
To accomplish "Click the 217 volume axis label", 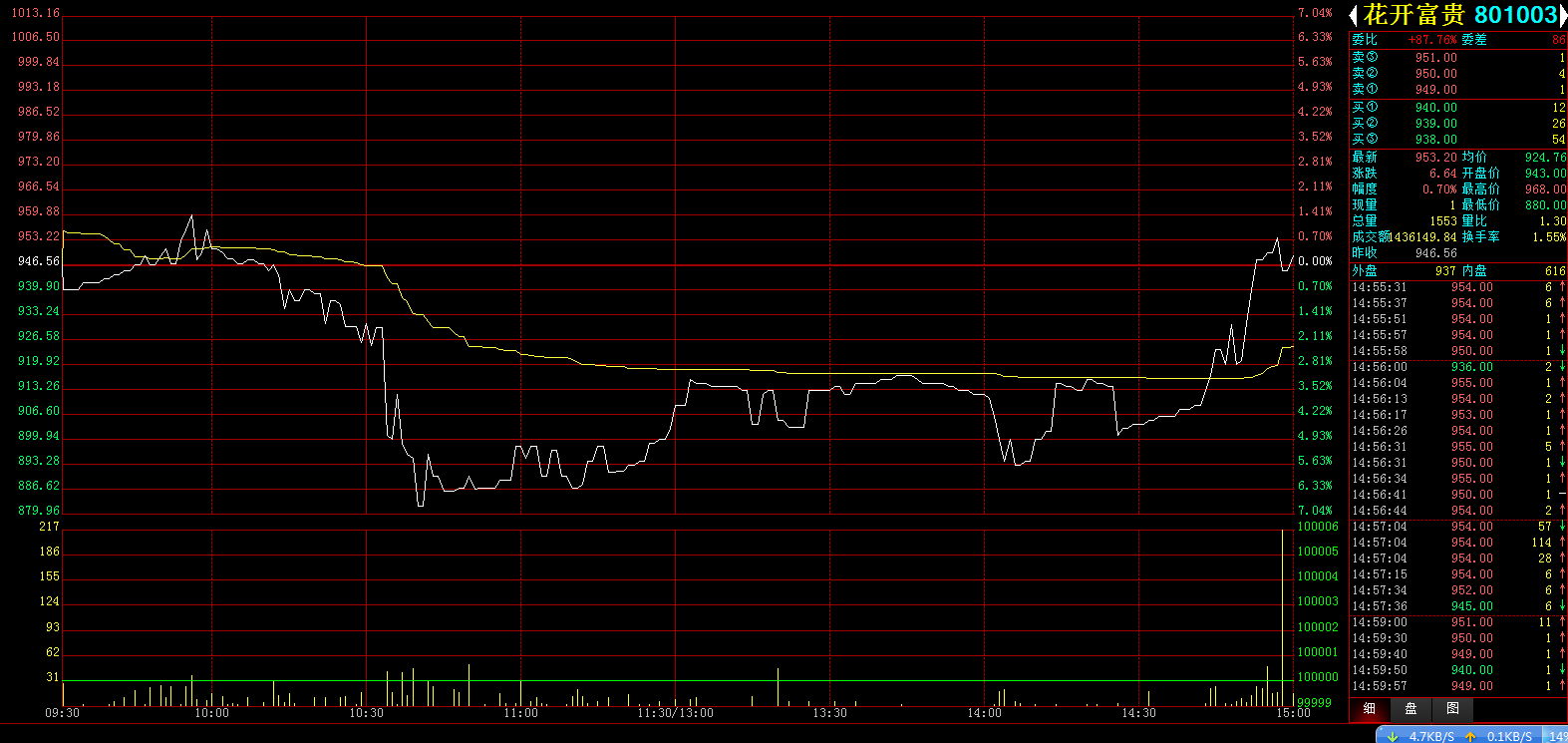I will 49,527.
